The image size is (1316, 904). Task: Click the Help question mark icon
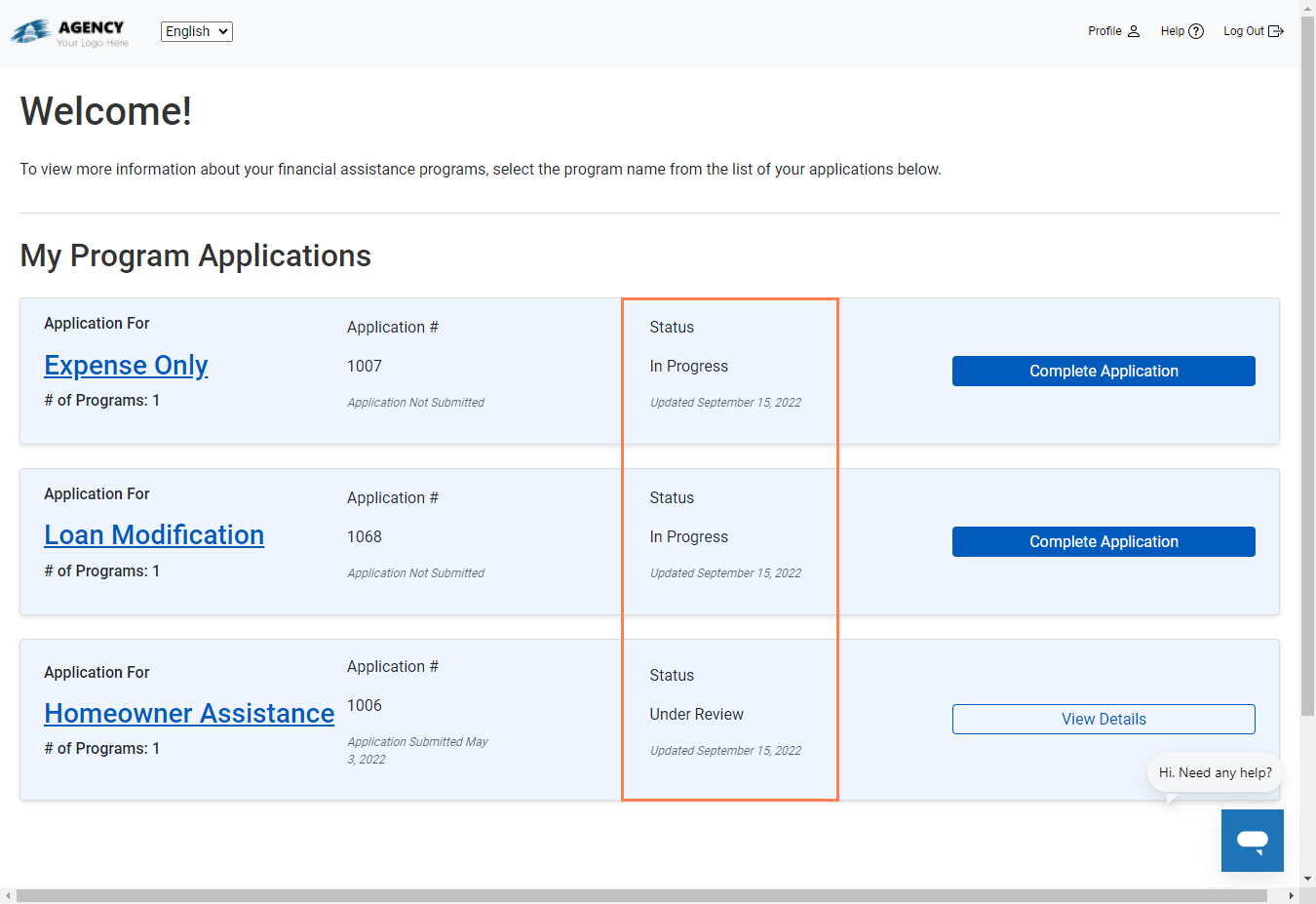(x=1196, y=31)
